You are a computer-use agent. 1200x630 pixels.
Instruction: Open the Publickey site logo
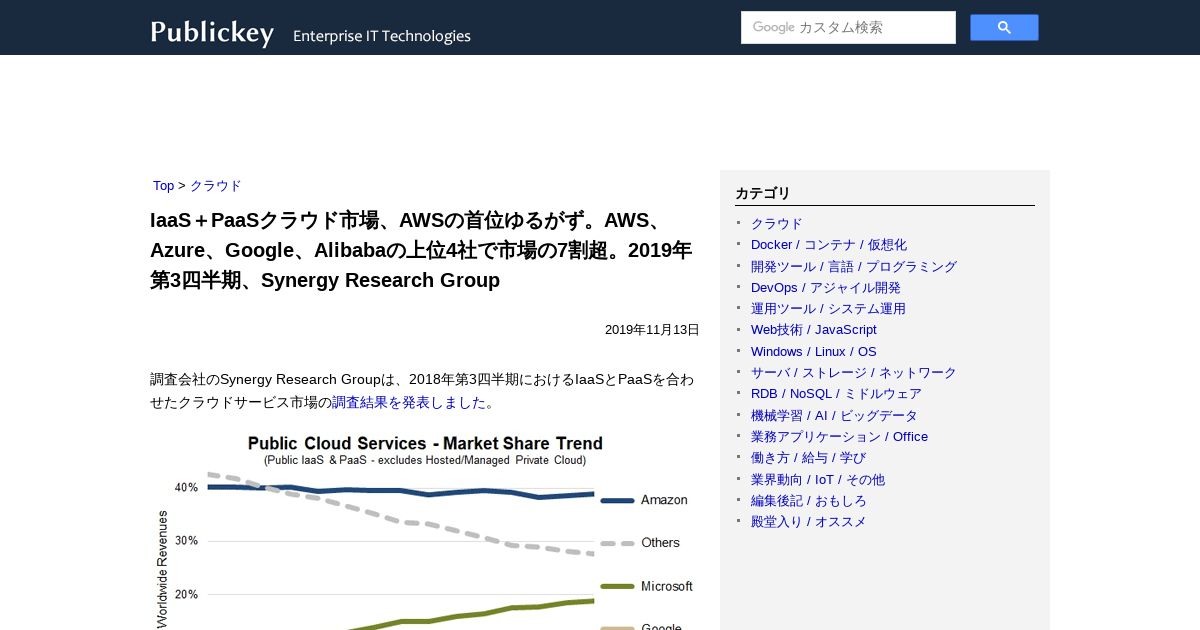(x=212, y=33)
